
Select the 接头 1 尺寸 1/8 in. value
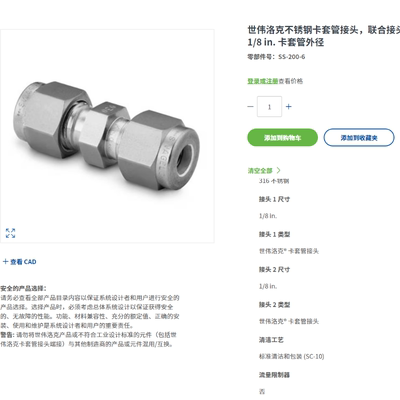(x=268, y=216)
